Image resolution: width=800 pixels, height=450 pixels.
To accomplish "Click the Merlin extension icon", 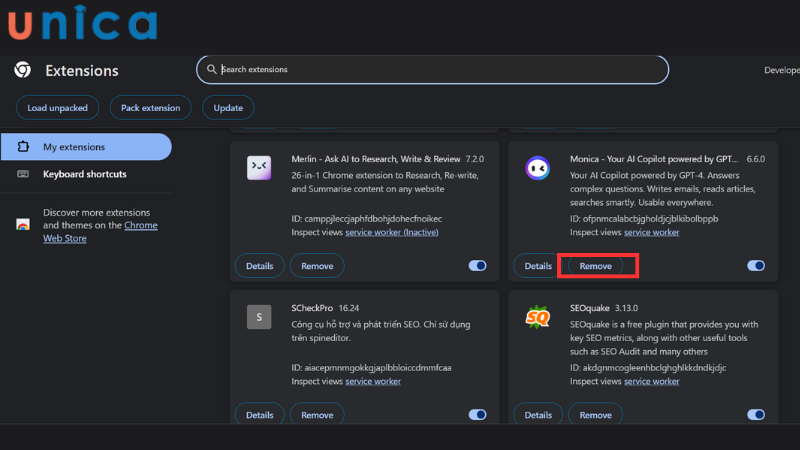I will coord(259,169).
